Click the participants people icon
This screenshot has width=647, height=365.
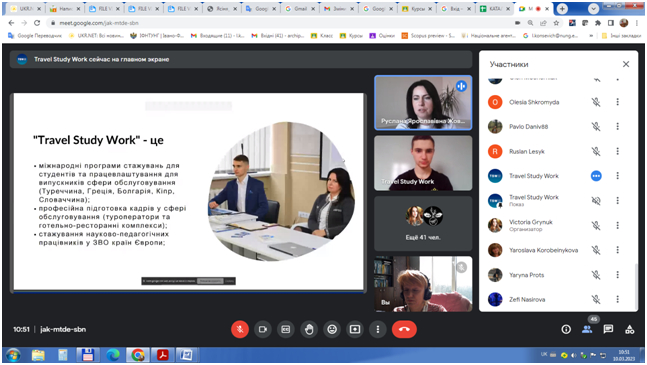pos(587,329)
